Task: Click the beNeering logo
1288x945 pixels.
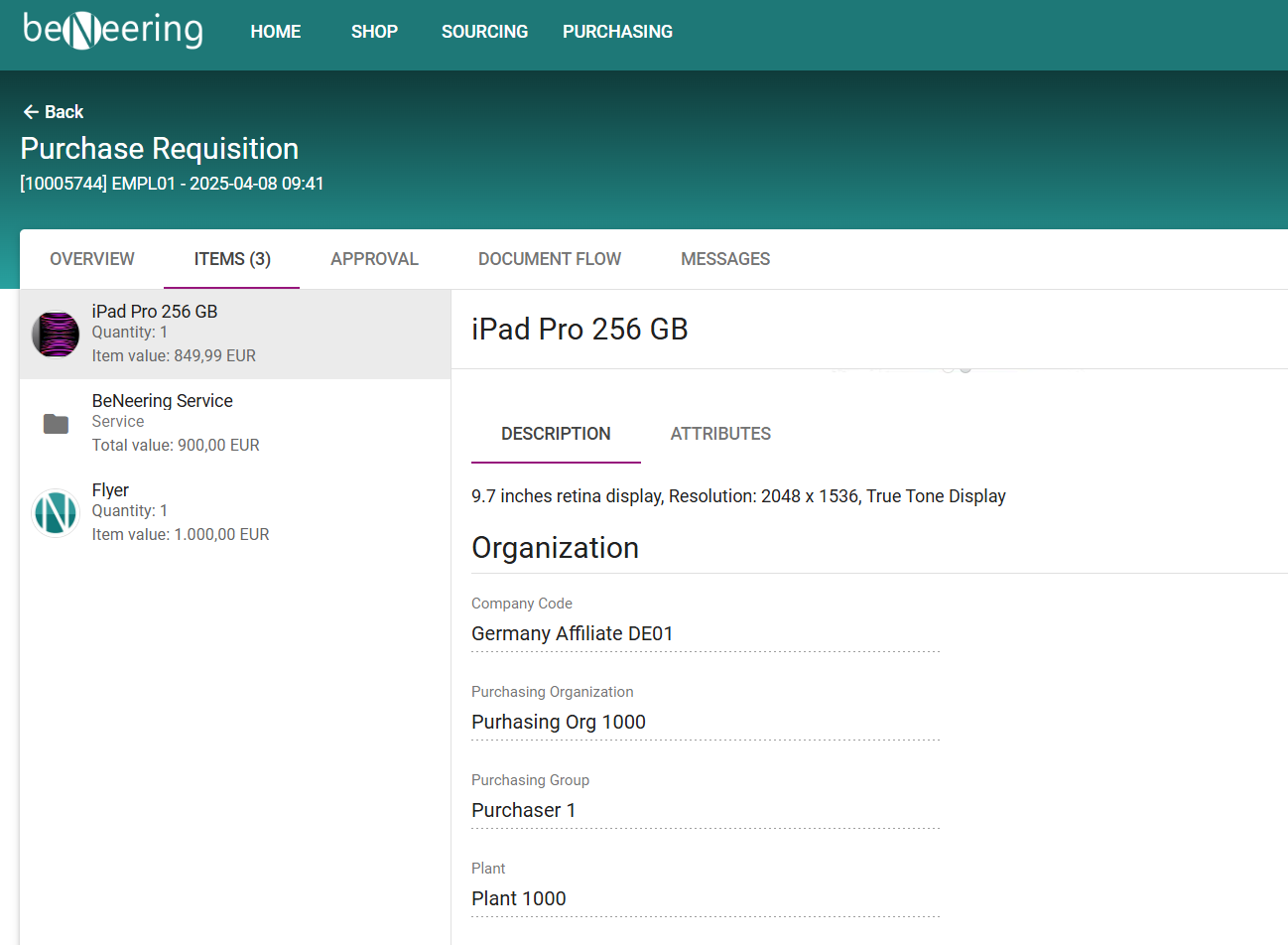Action: click(x=112, y=30)
